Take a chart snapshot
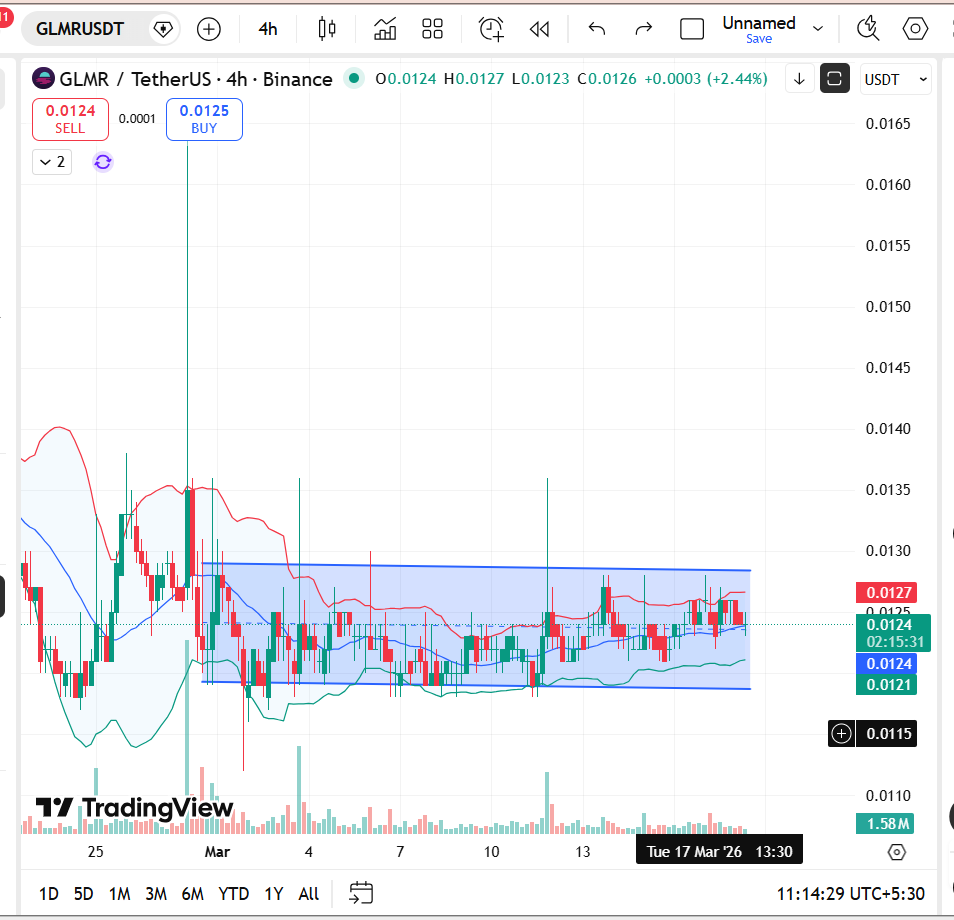 click(x=867, y=29)
